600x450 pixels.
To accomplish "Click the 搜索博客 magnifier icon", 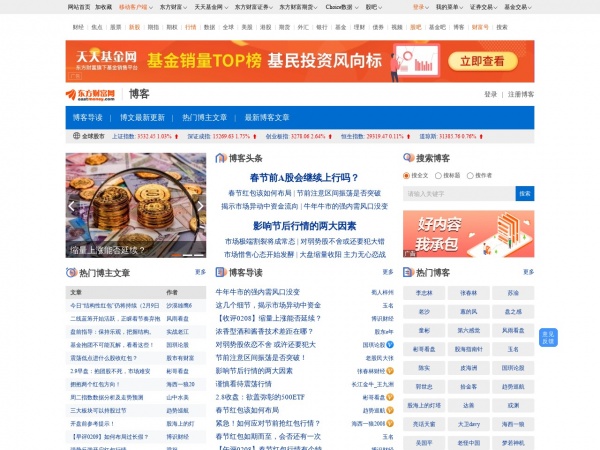I will pyautogui.click(x=409, y=158).
